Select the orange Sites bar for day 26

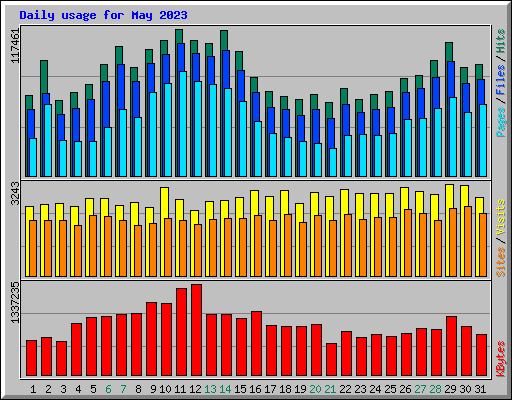(408, 243)
